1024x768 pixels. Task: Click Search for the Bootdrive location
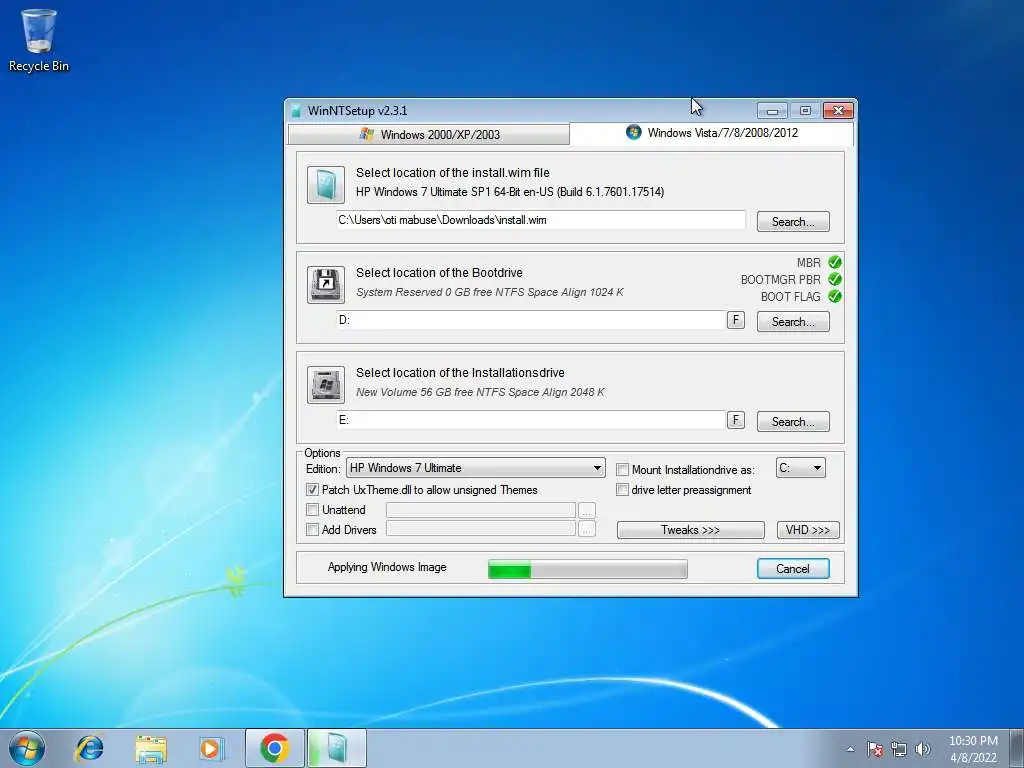click(793, 321)
